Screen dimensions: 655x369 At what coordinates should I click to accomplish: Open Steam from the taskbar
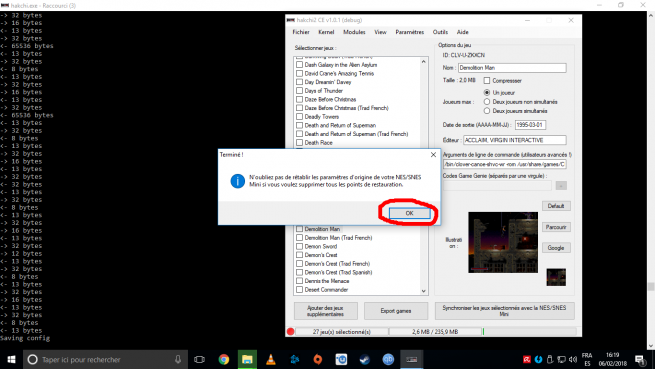point(365,359)
